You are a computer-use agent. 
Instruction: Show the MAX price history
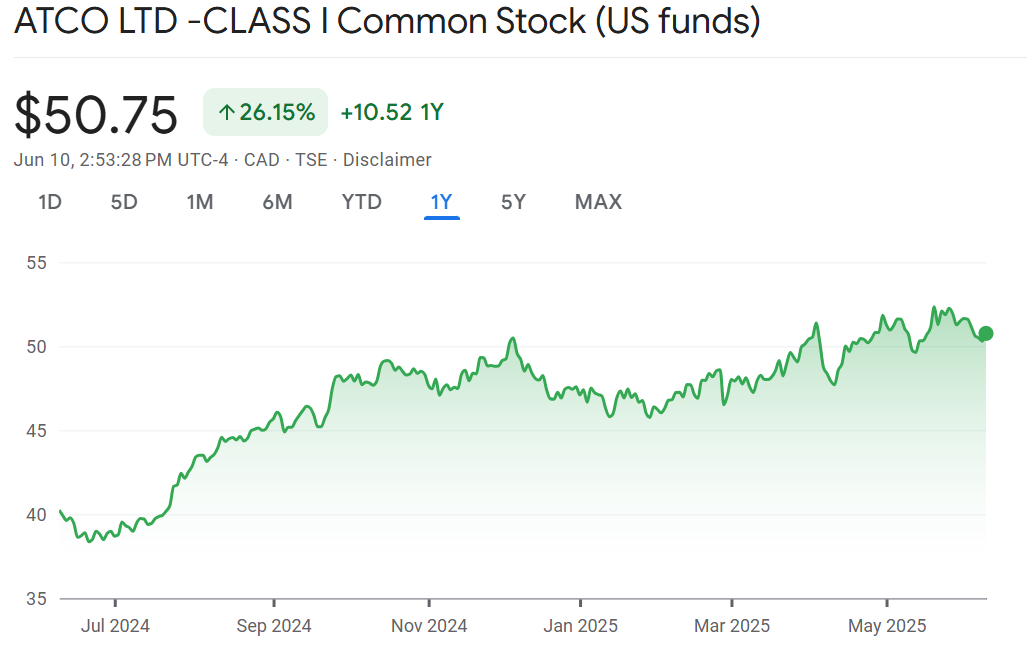click(x=598, y=202)
